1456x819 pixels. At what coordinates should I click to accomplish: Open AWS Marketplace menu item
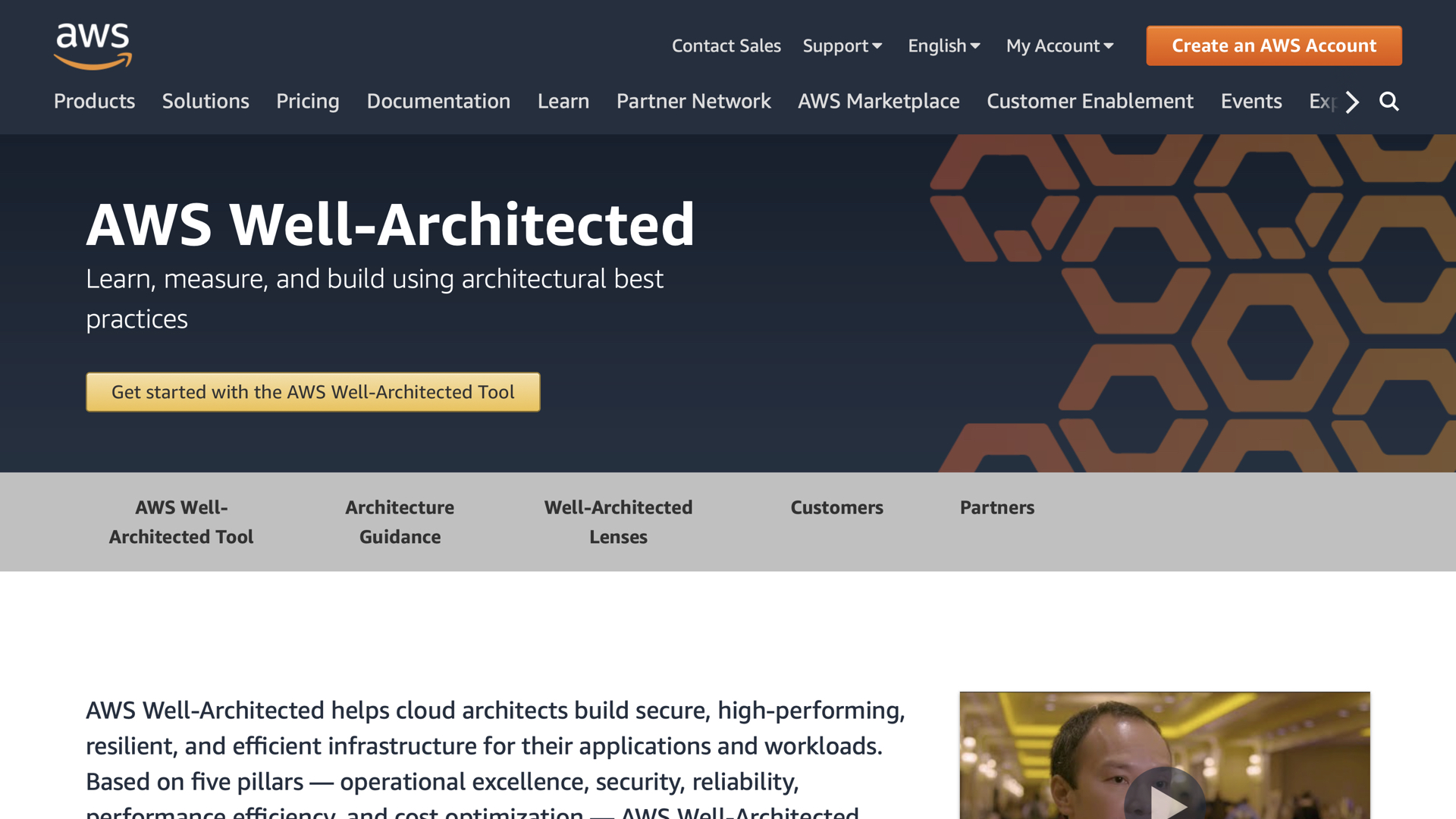[878, 102]
